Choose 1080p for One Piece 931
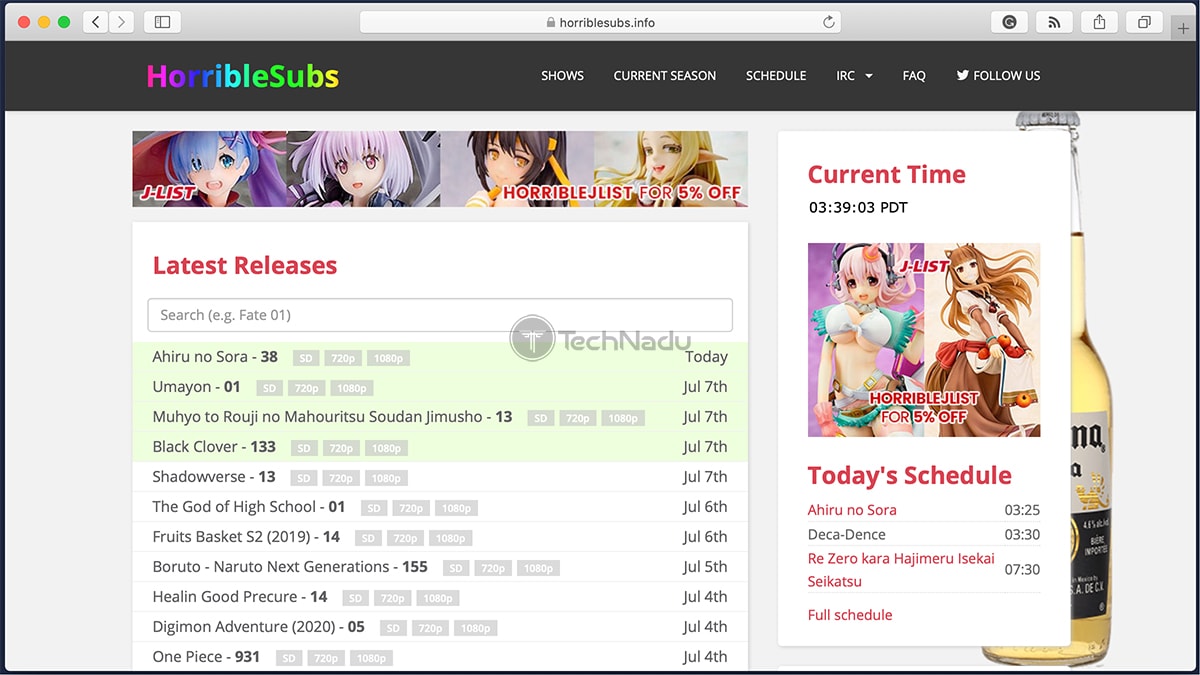Viewport: 1200px width, 675px height. pos(371,658)
